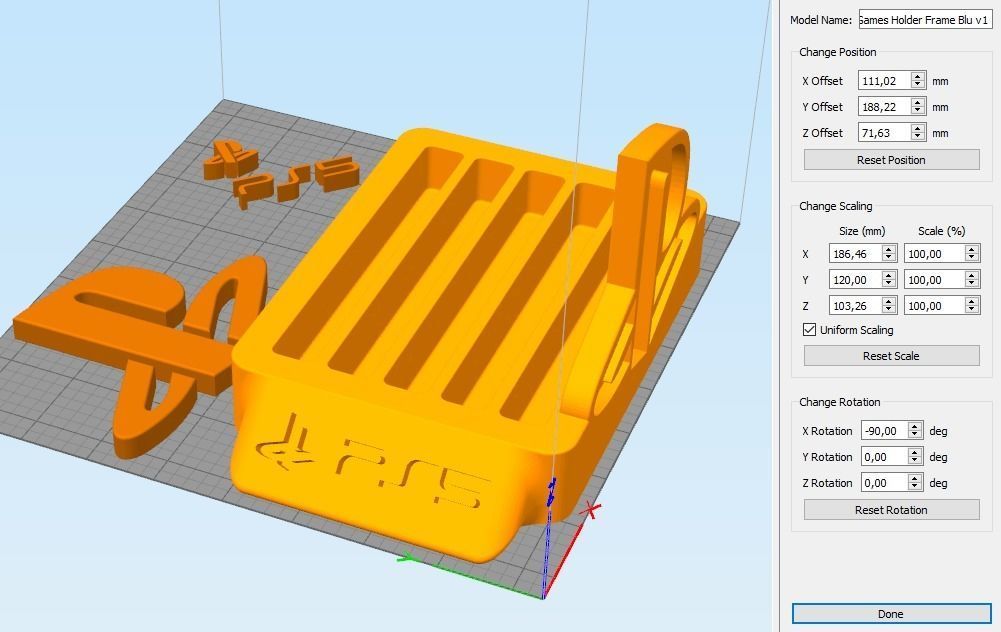Decrease Z scale percent down arrow
1001x632 pixels.
click(x=972, y=310)
